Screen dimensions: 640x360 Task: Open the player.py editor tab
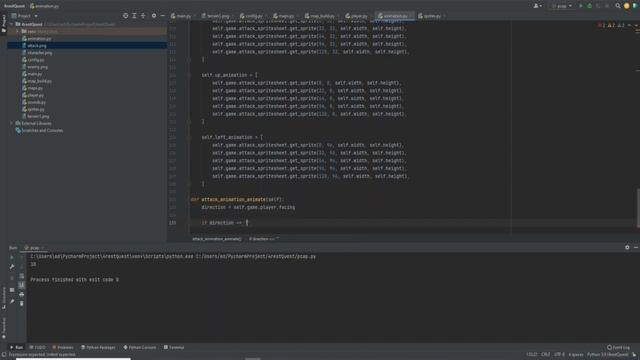coord(357,16)
